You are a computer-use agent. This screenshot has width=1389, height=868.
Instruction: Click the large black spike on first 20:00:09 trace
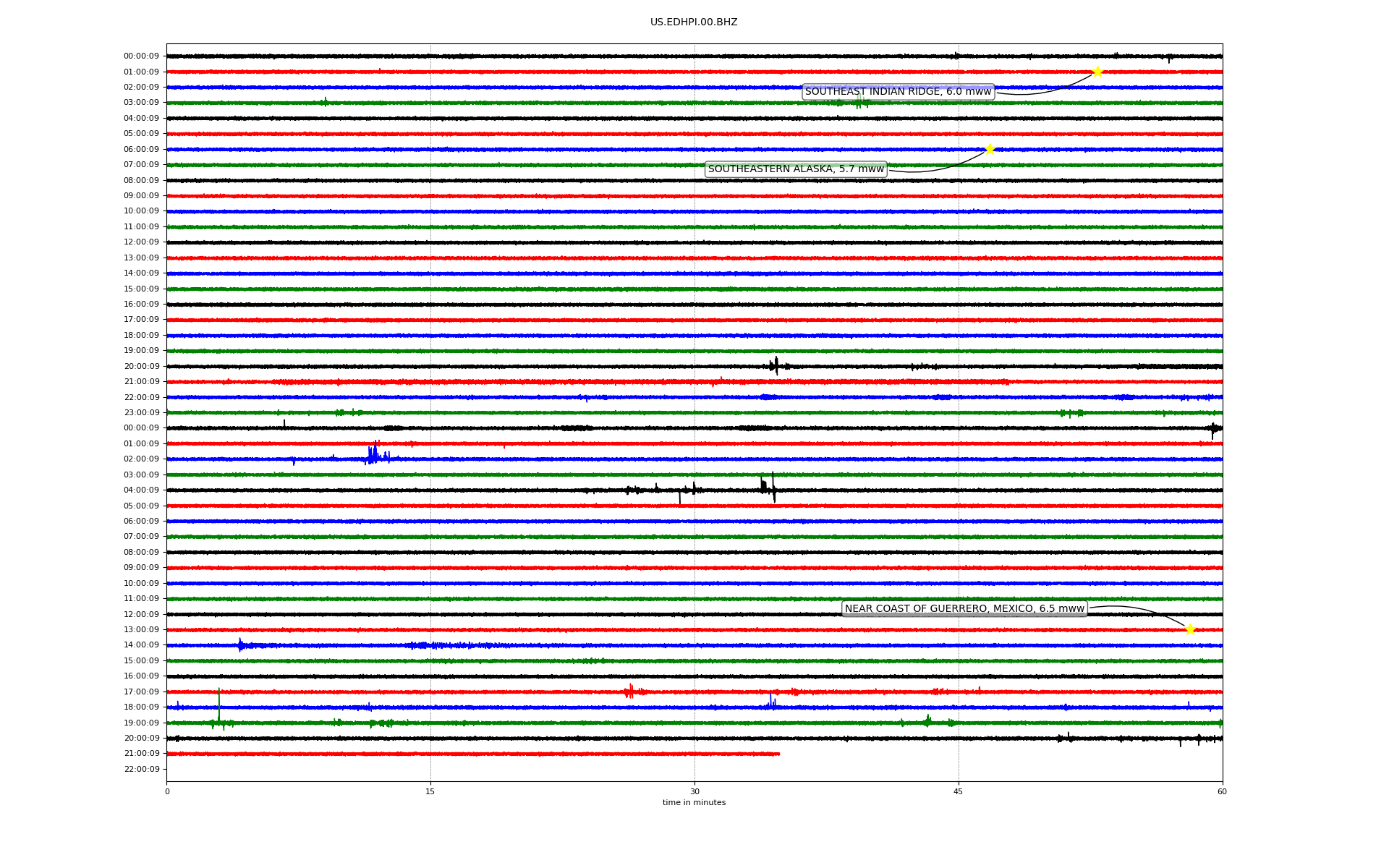(x=776, y=365)
